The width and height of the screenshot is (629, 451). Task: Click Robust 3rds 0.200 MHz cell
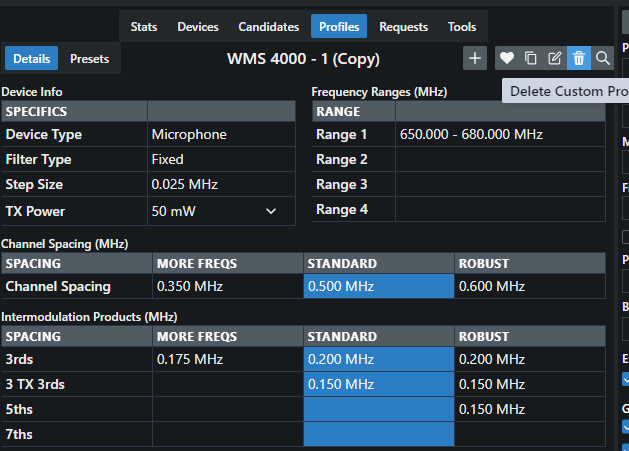(530, 359)
